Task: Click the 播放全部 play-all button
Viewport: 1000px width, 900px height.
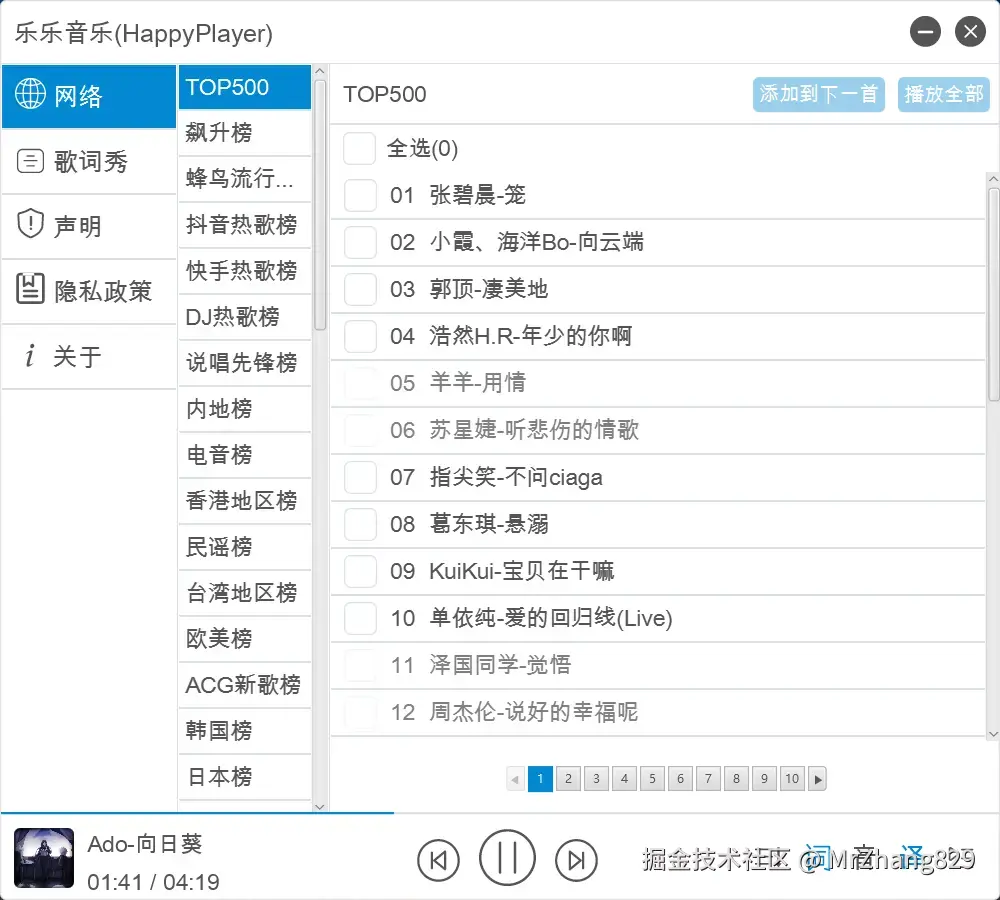Action: [x=943, y=94]
